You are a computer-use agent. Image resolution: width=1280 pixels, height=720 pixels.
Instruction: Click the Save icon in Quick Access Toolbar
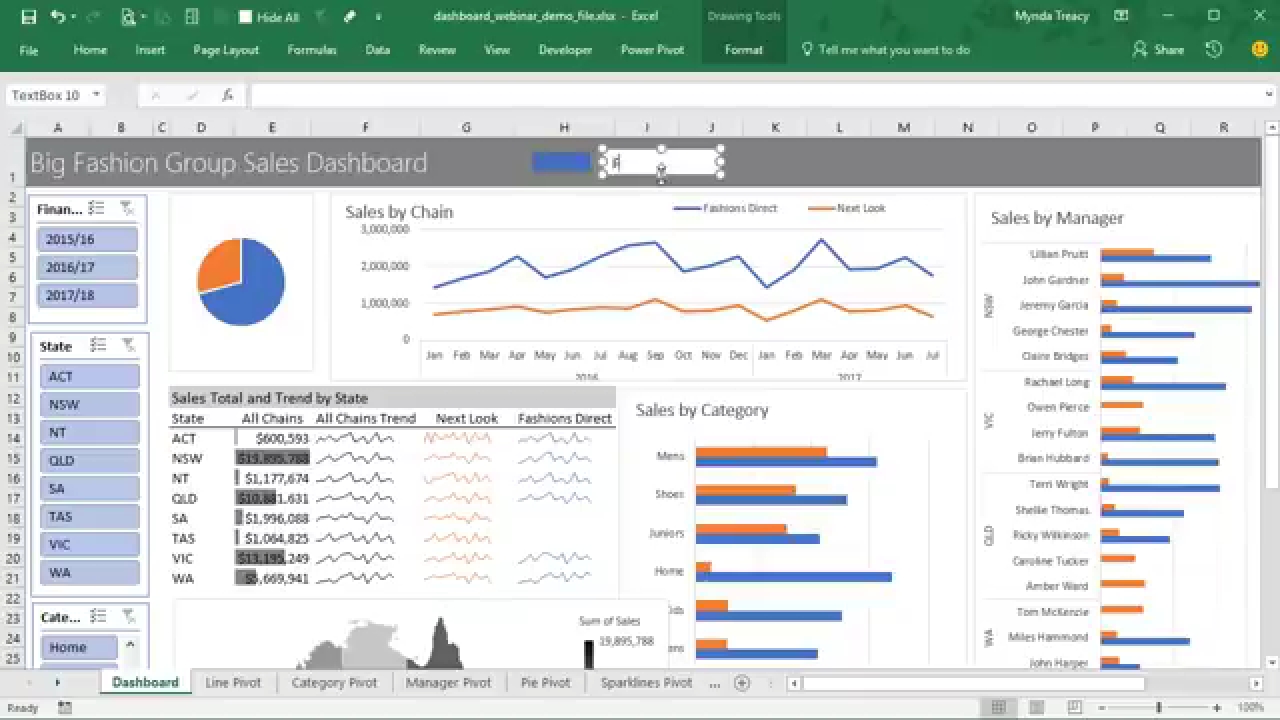(28, 17)
